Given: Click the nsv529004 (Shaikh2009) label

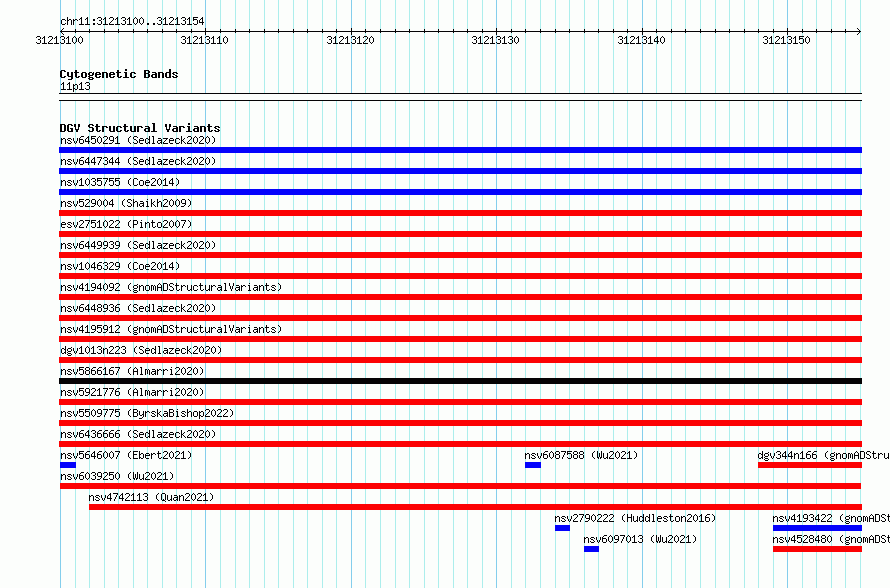Looking at the screenshot, I should [x=126, y=203].
